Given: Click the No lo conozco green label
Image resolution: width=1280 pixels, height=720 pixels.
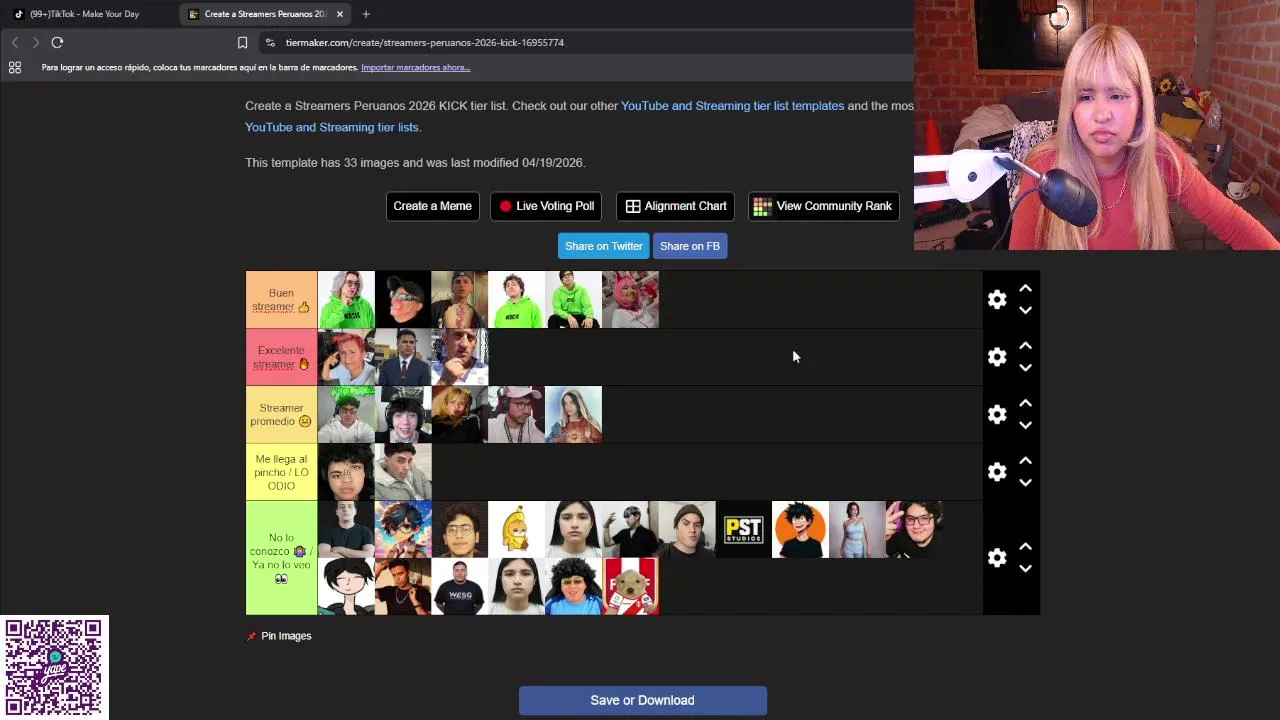Looking at the screenshot, I should (x=281, y=558).
